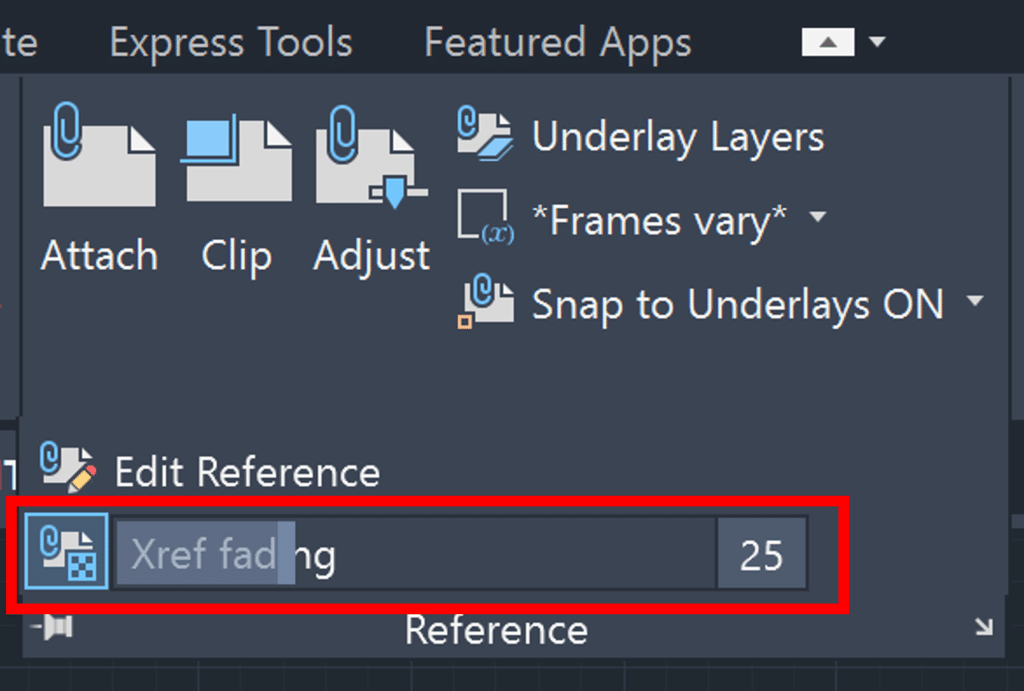This screenshot has width=1024, height=691.
Task: Click the Edit Reference label
Action: [246, 471]
